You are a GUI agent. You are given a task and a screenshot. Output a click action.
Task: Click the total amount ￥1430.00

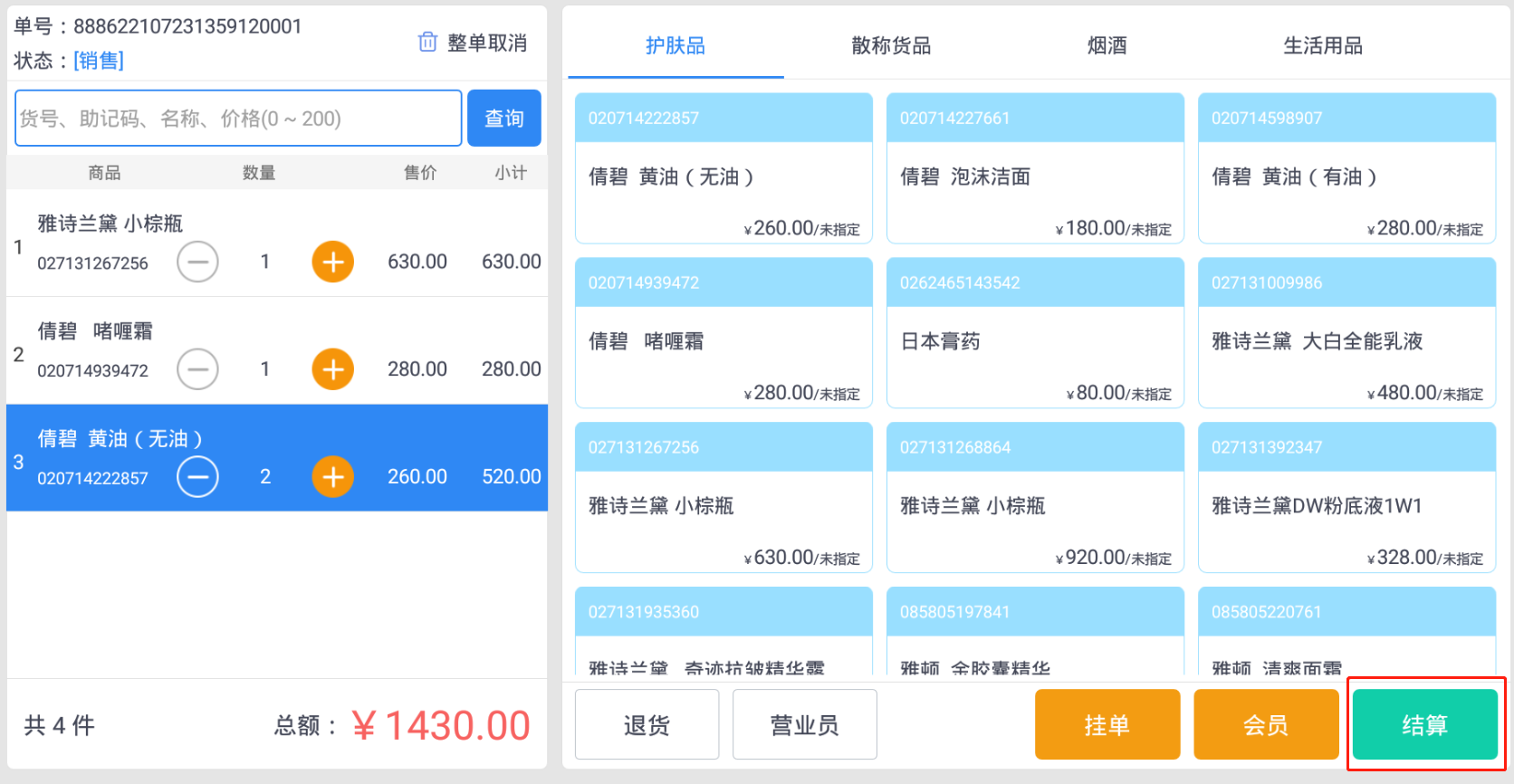(441, 725)
